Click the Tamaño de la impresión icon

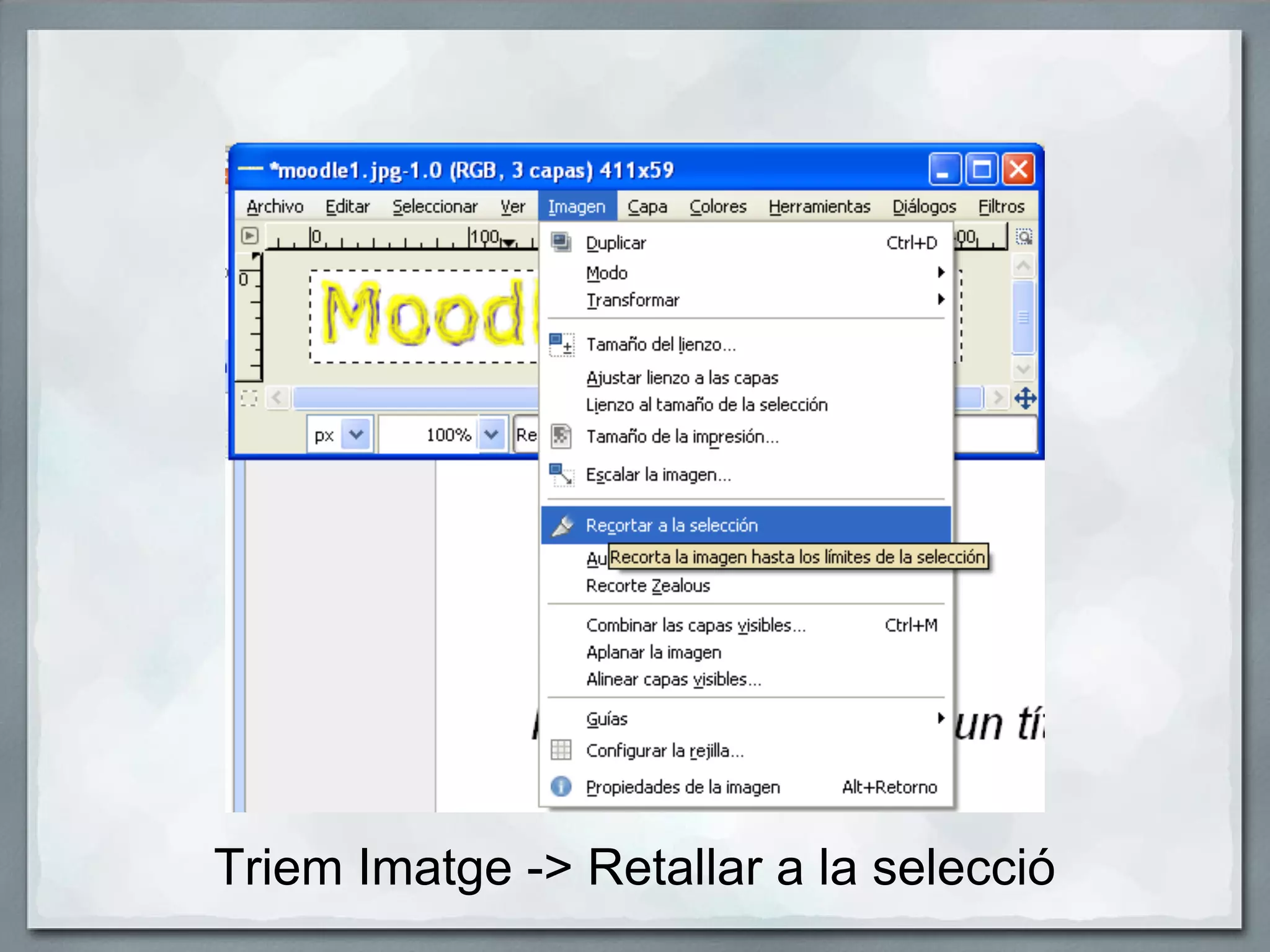[x=561, y=436]
